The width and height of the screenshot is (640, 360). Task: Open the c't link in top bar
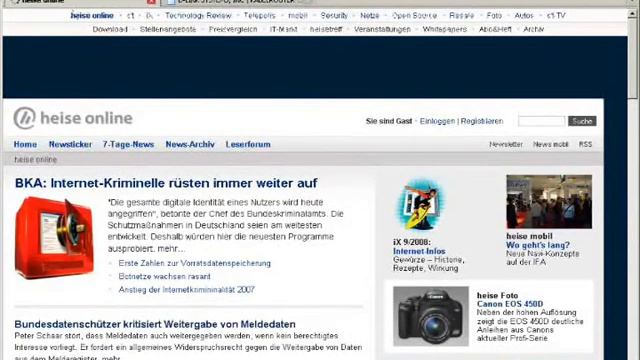click(130, 16)
